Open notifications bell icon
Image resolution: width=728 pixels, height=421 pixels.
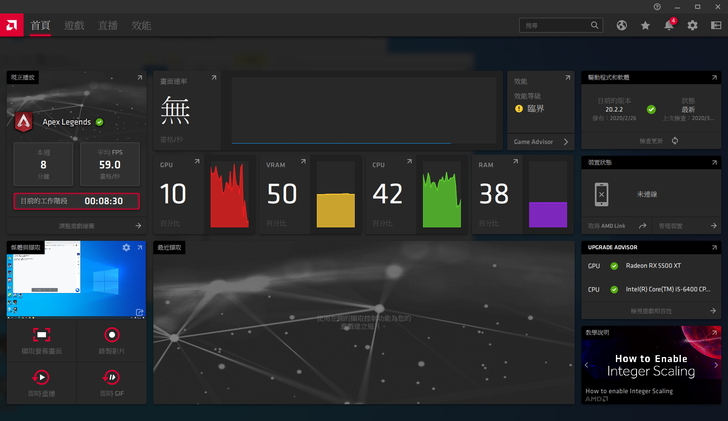click(669, 25)
